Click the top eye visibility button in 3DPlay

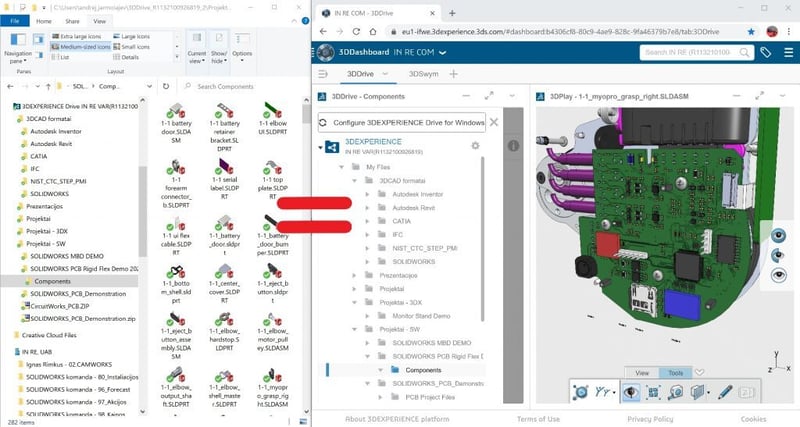point(779,236)
